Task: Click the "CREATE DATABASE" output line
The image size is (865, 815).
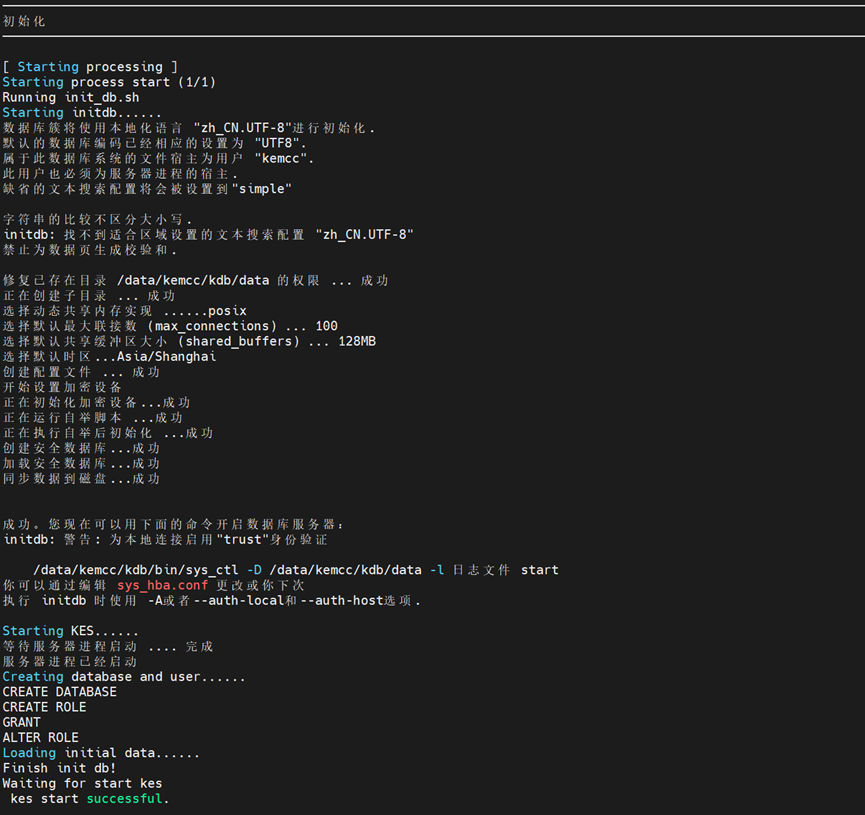Action: coord(60,692)
